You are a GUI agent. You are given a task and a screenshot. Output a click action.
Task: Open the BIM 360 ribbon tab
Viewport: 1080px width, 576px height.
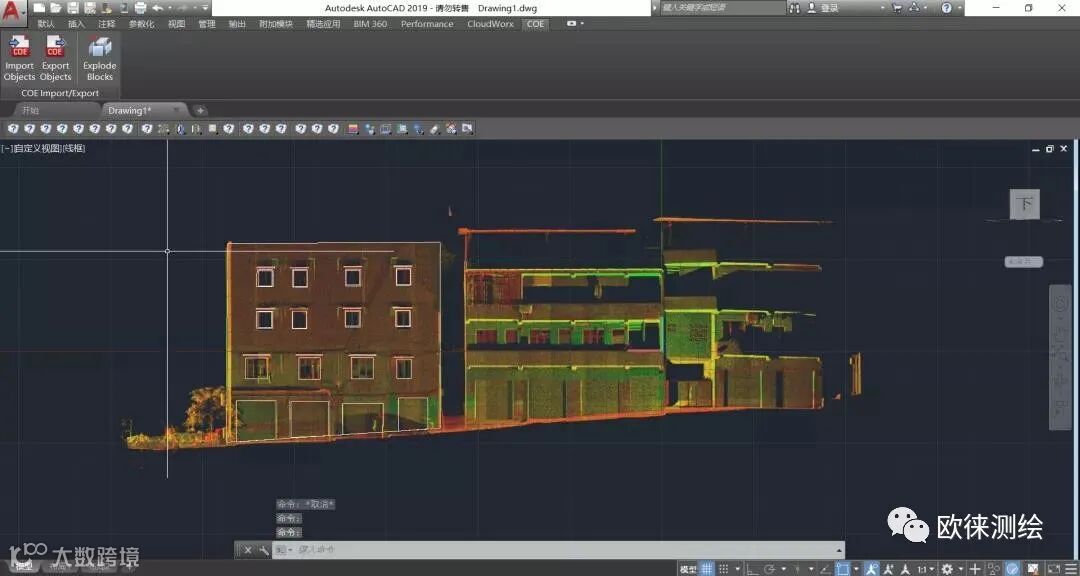[x=370, y=24]
